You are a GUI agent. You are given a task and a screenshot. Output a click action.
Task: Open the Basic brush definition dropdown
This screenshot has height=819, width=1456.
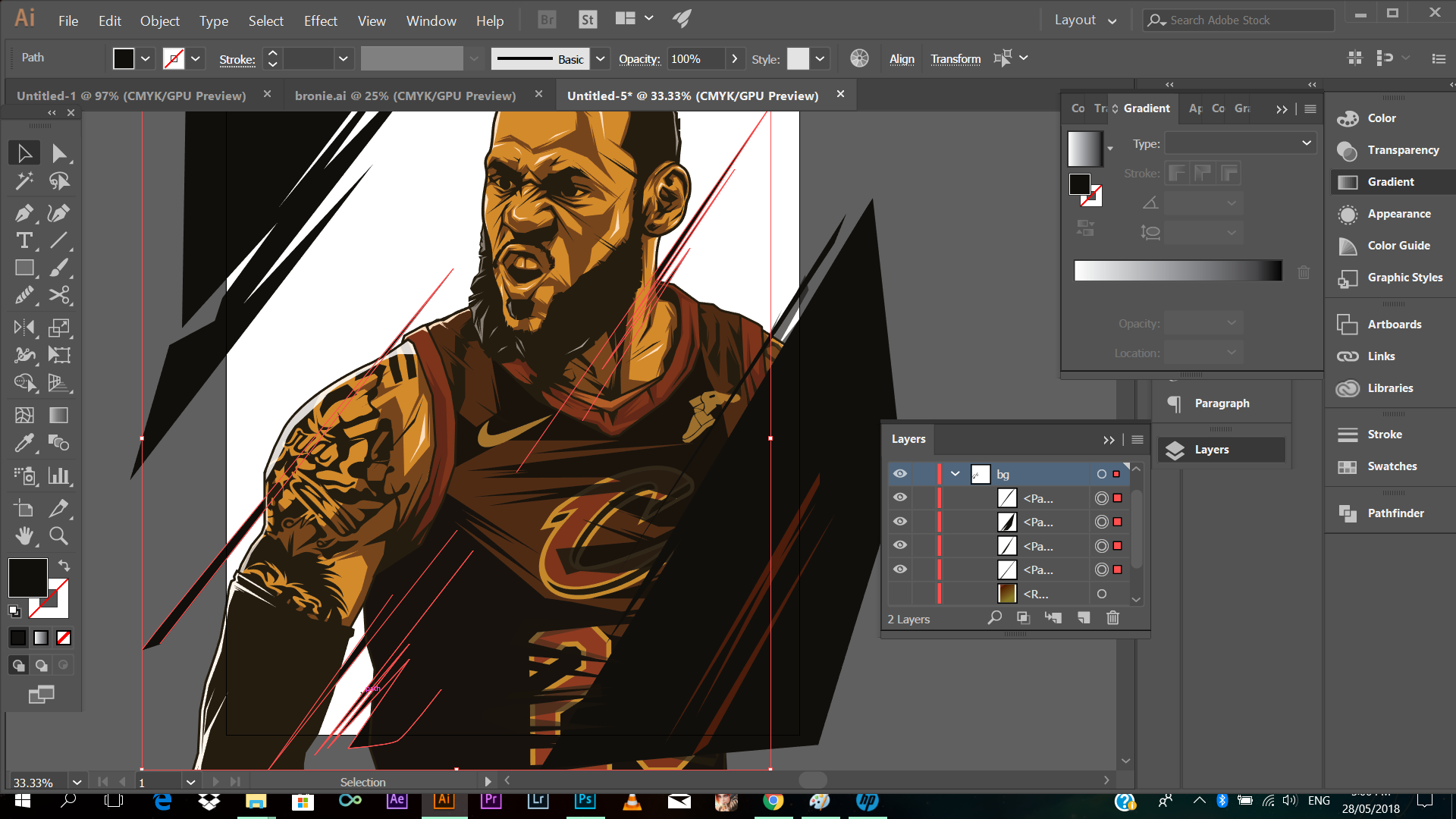pos(601,58)
